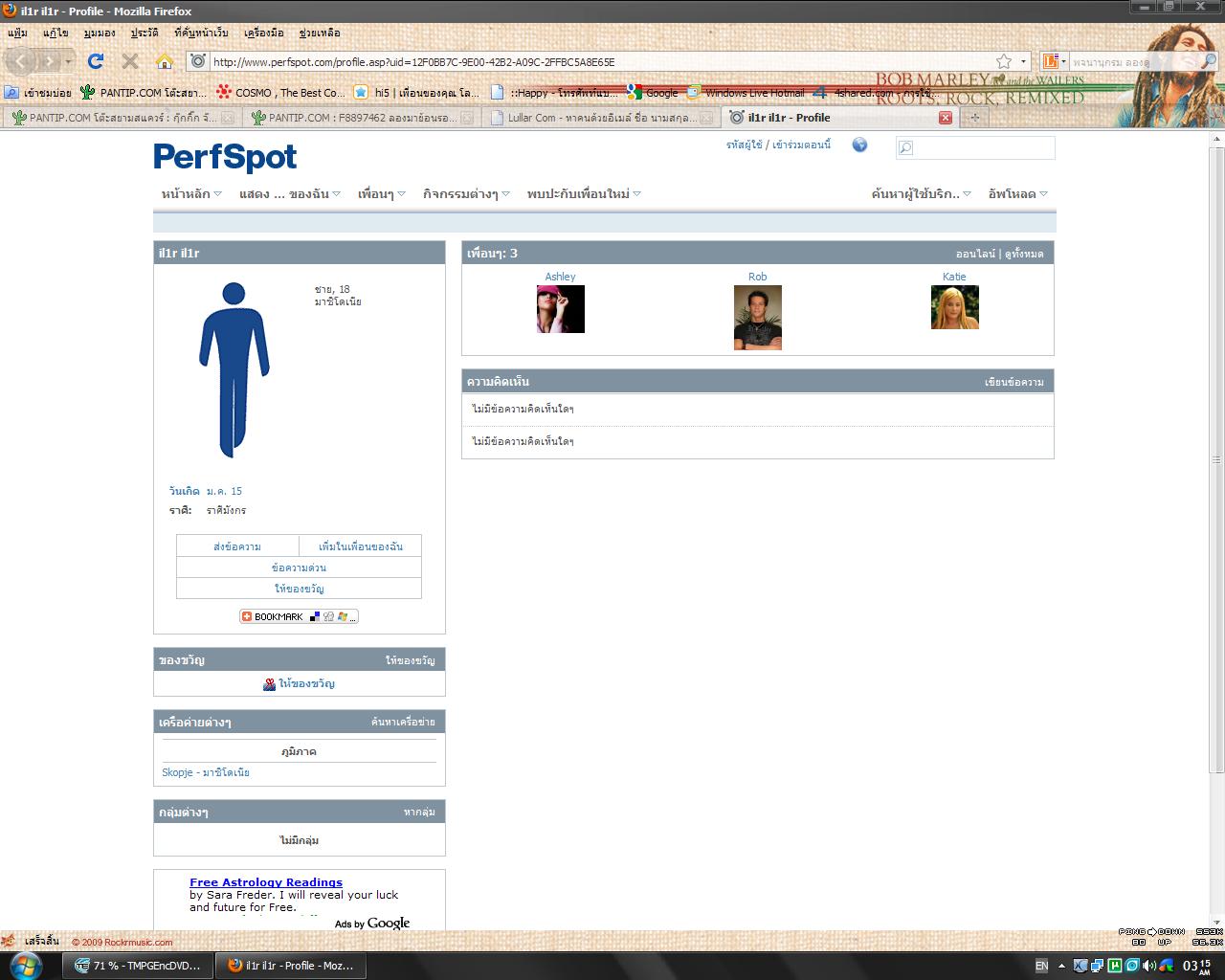Click the browser search magnifier icon
Image resolution: width=1225 pixels, height=980 pixels.
pyautogui.click(x=1209, y=61)
